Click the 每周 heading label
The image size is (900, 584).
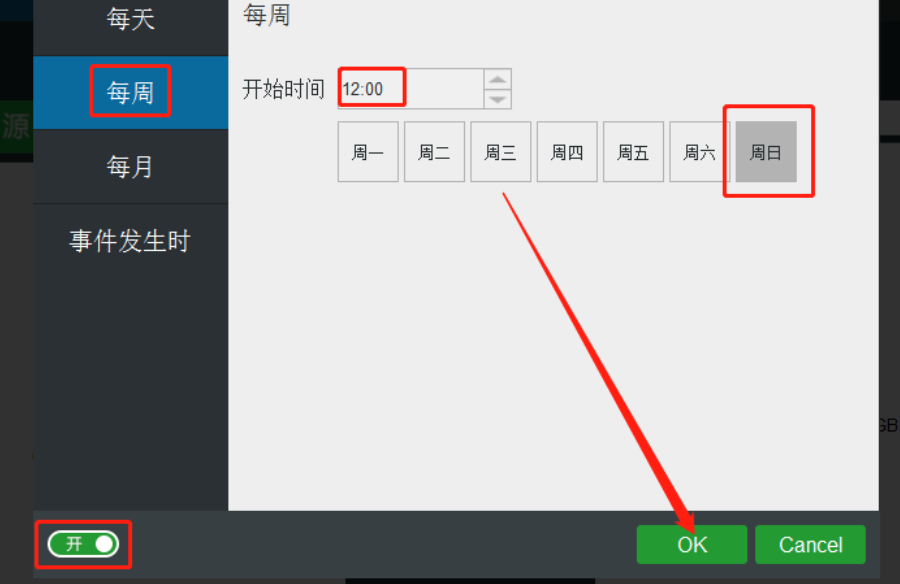pos(266,14)
